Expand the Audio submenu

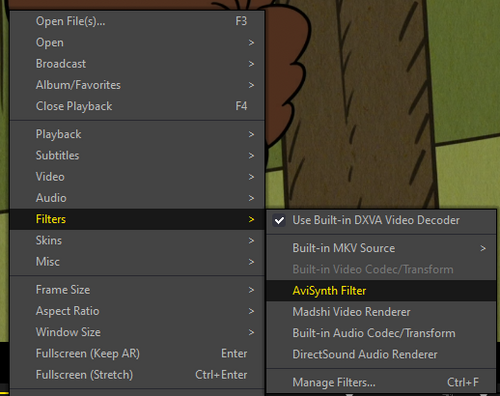pyautogui.click(x=137, y=198)
